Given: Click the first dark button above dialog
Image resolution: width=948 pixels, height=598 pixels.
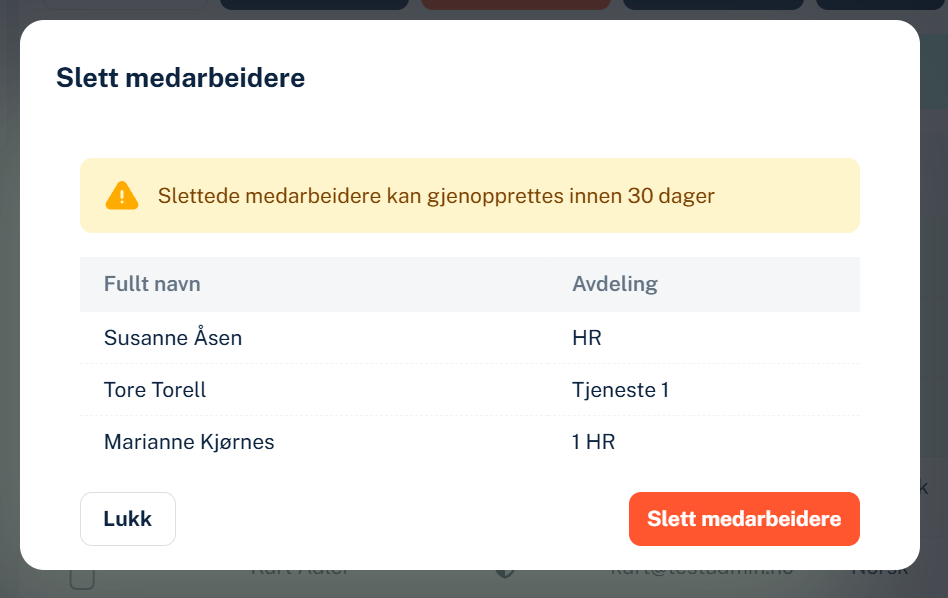Looking at the screenshot, I should (314, 4).
